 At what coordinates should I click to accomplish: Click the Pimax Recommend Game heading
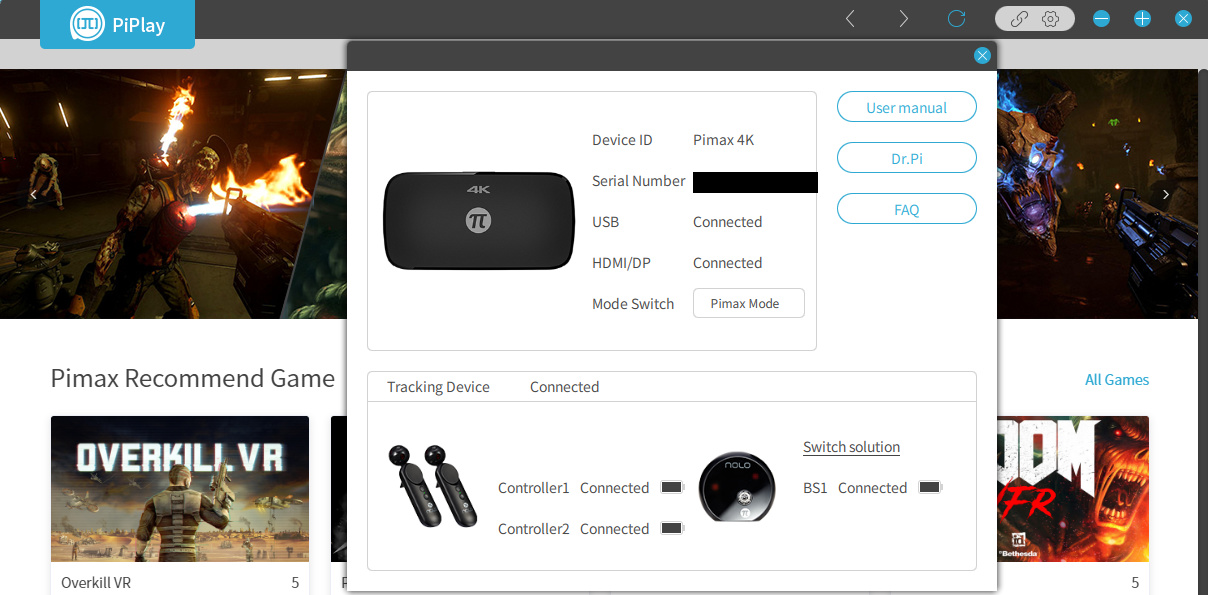pos(193,379)
